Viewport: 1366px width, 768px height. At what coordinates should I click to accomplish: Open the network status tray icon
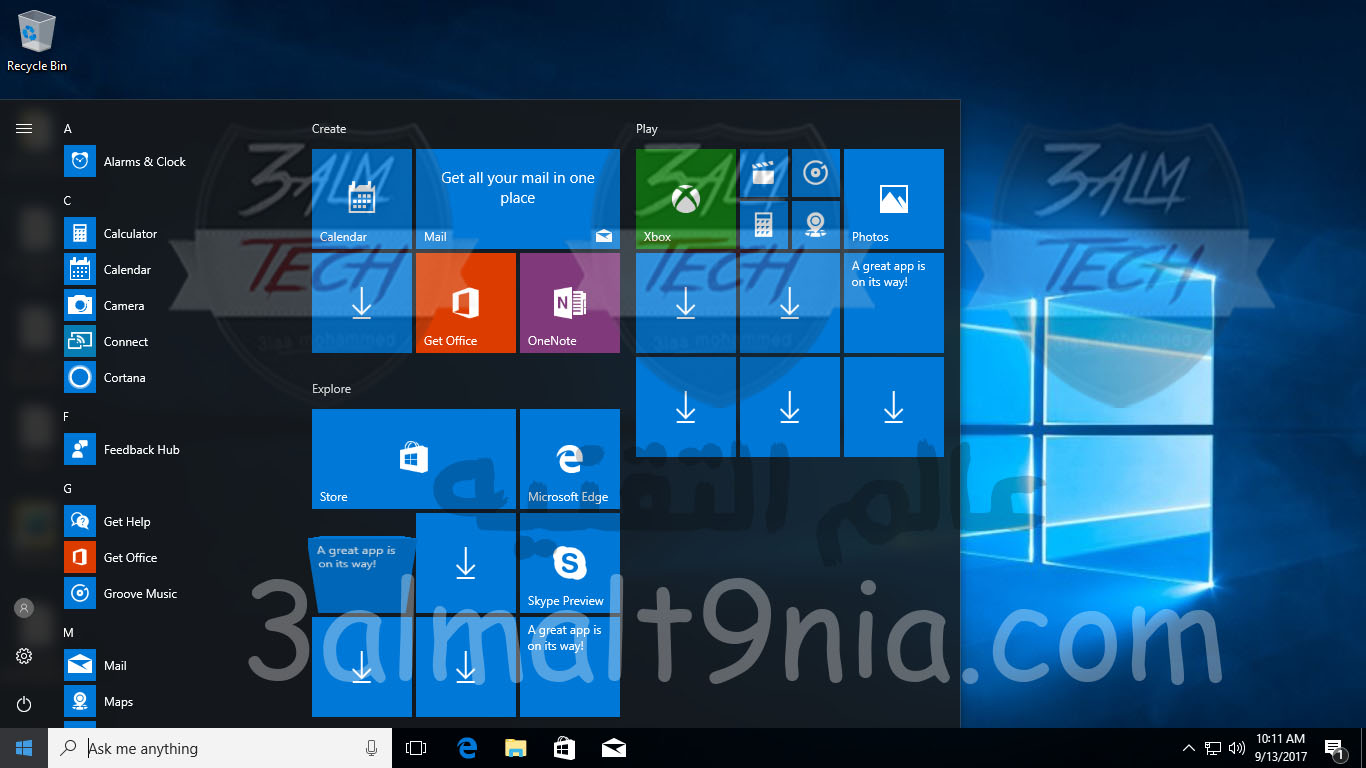click(x=1212, y=748)
